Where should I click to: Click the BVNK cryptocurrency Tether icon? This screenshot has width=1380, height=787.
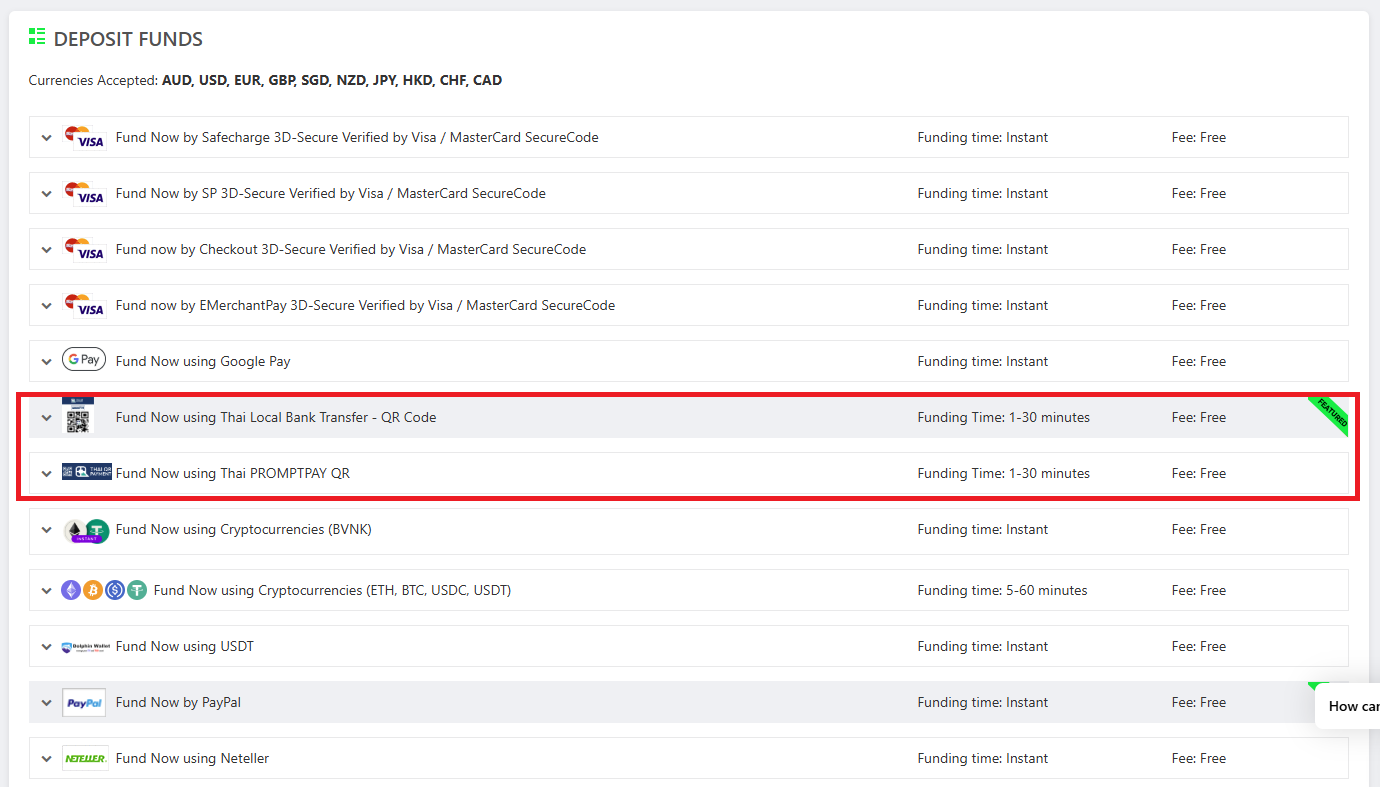click(96, 530)
